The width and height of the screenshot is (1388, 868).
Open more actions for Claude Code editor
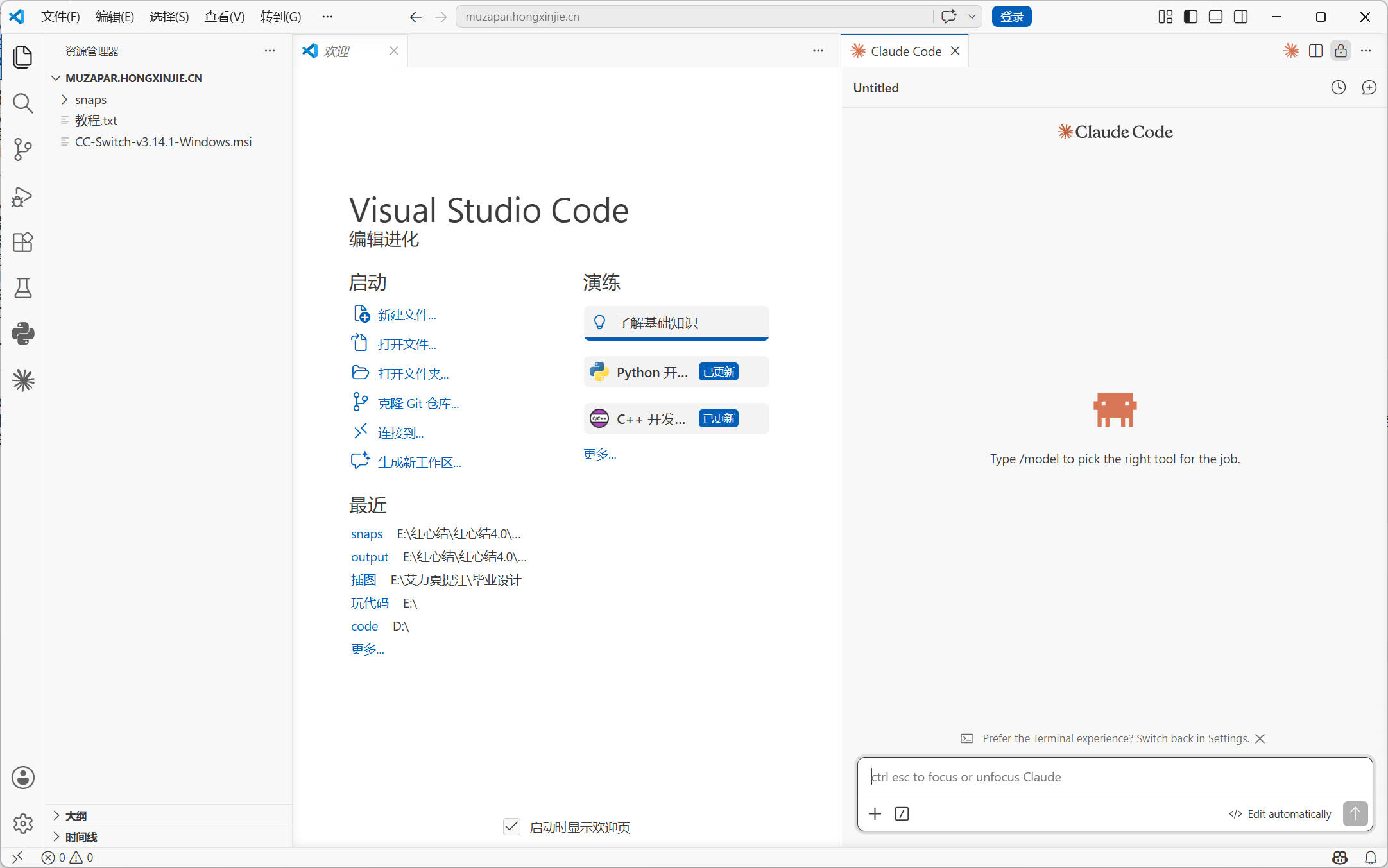1366,51
